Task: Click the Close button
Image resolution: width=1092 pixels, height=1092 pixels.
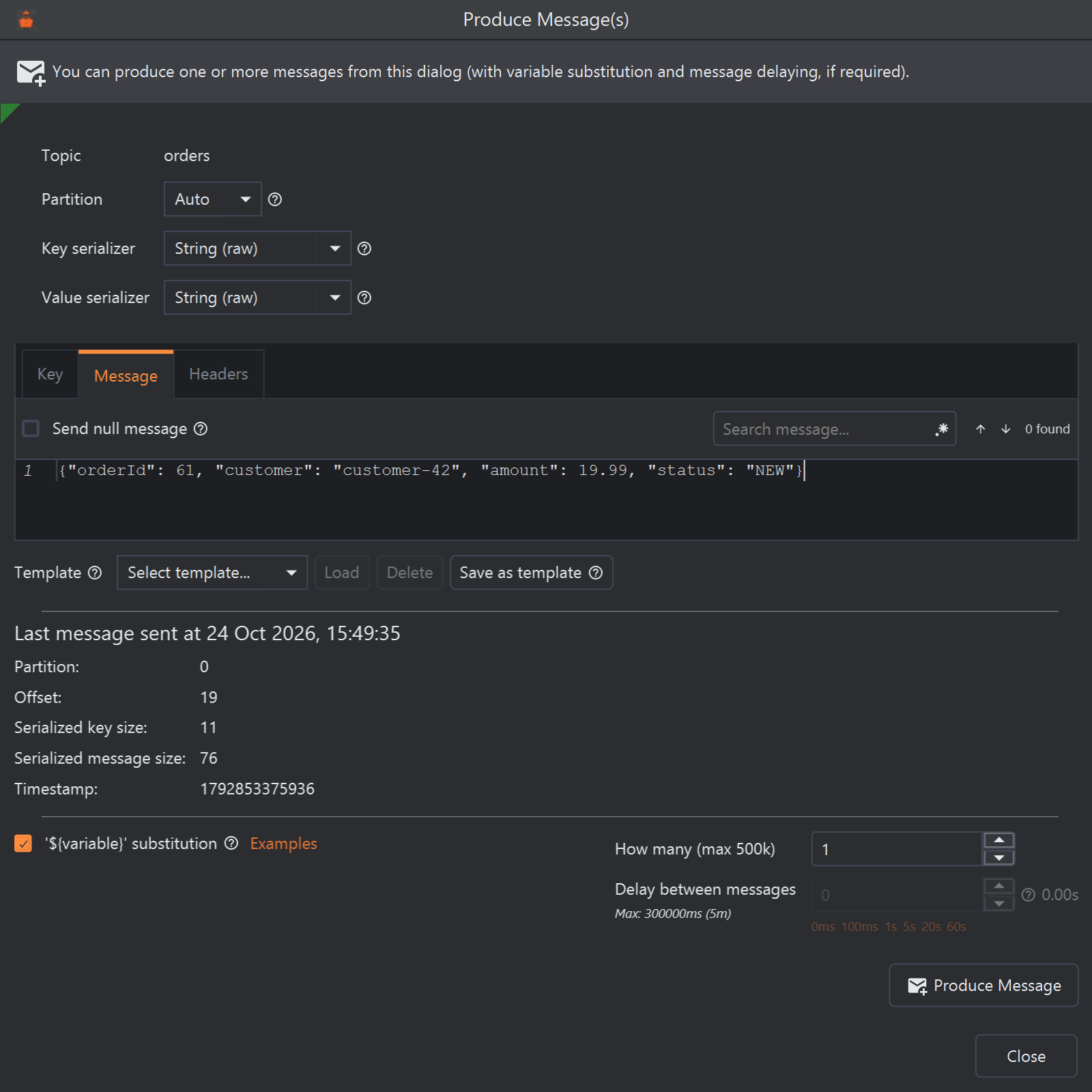Action: [1026, 1057]
